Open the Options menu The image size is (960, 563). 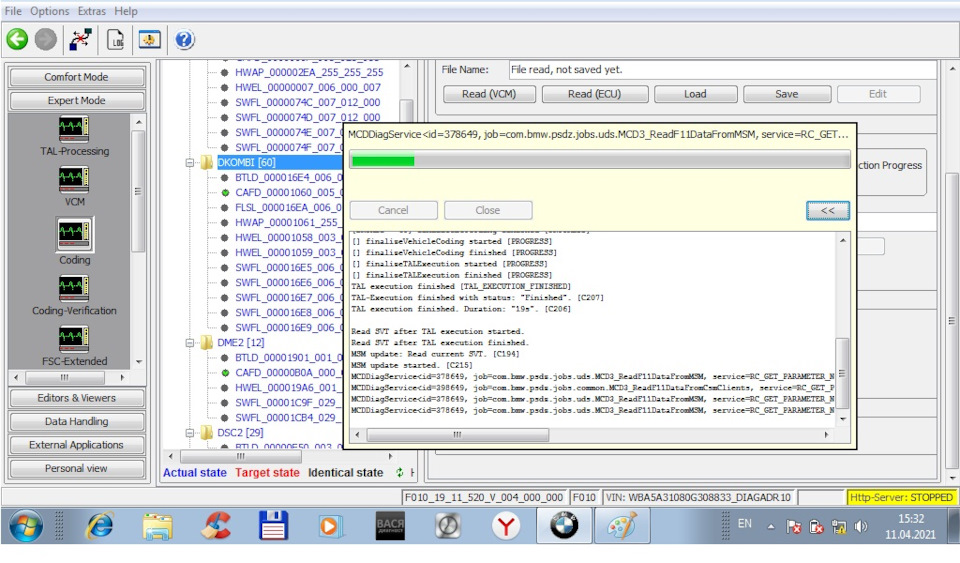50,11
